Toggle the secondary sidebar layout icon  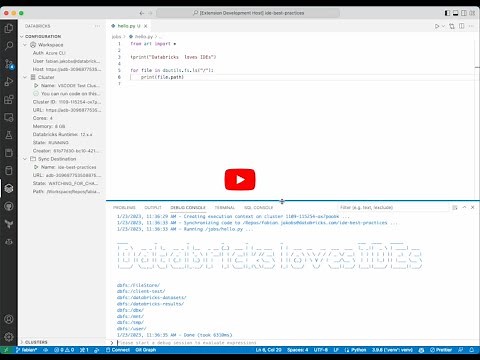(464, 13)
